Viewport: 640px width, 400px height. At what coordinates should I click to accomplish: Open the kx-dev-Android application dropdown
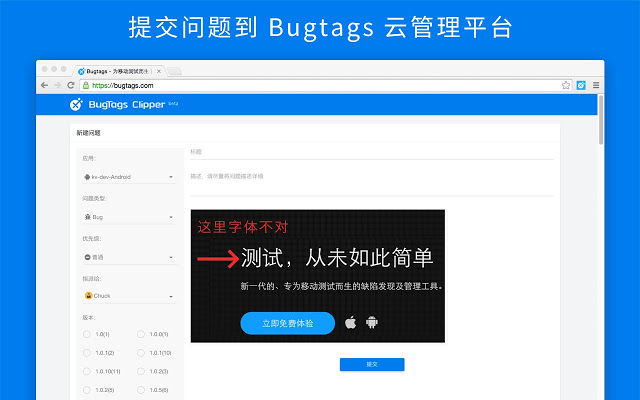(x=129, y=177)
